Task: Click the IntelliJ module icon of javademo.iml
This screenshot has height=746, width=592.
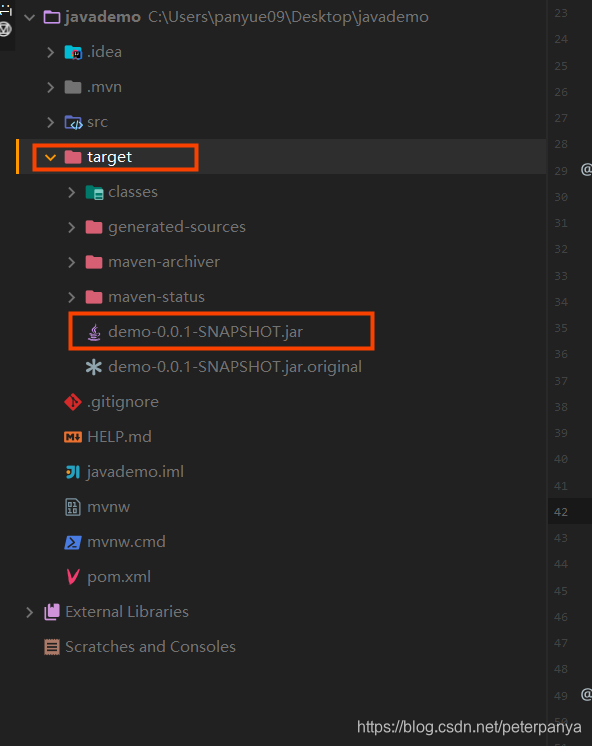Action: click(73, 472)
